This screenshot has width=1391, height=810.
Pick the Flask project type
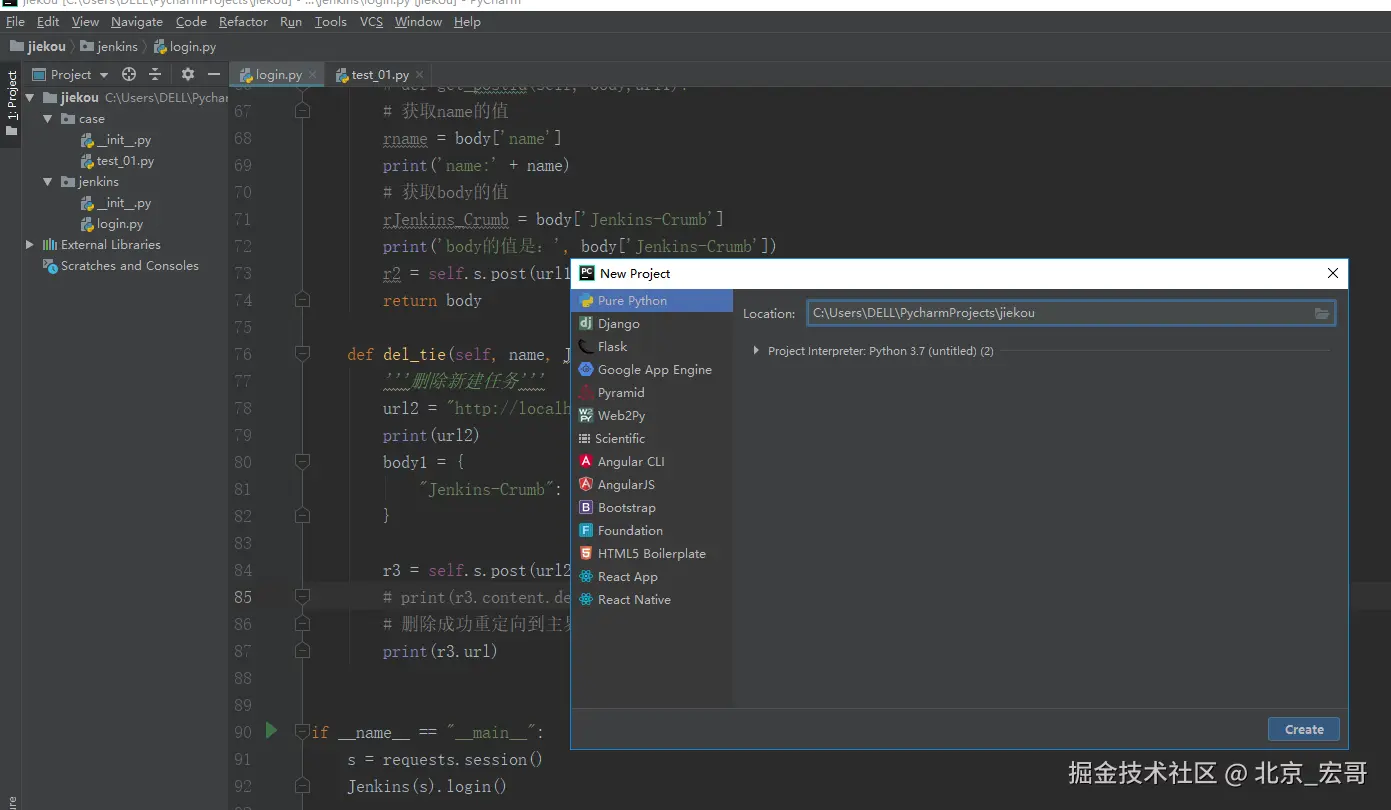[x=652, y=346]
